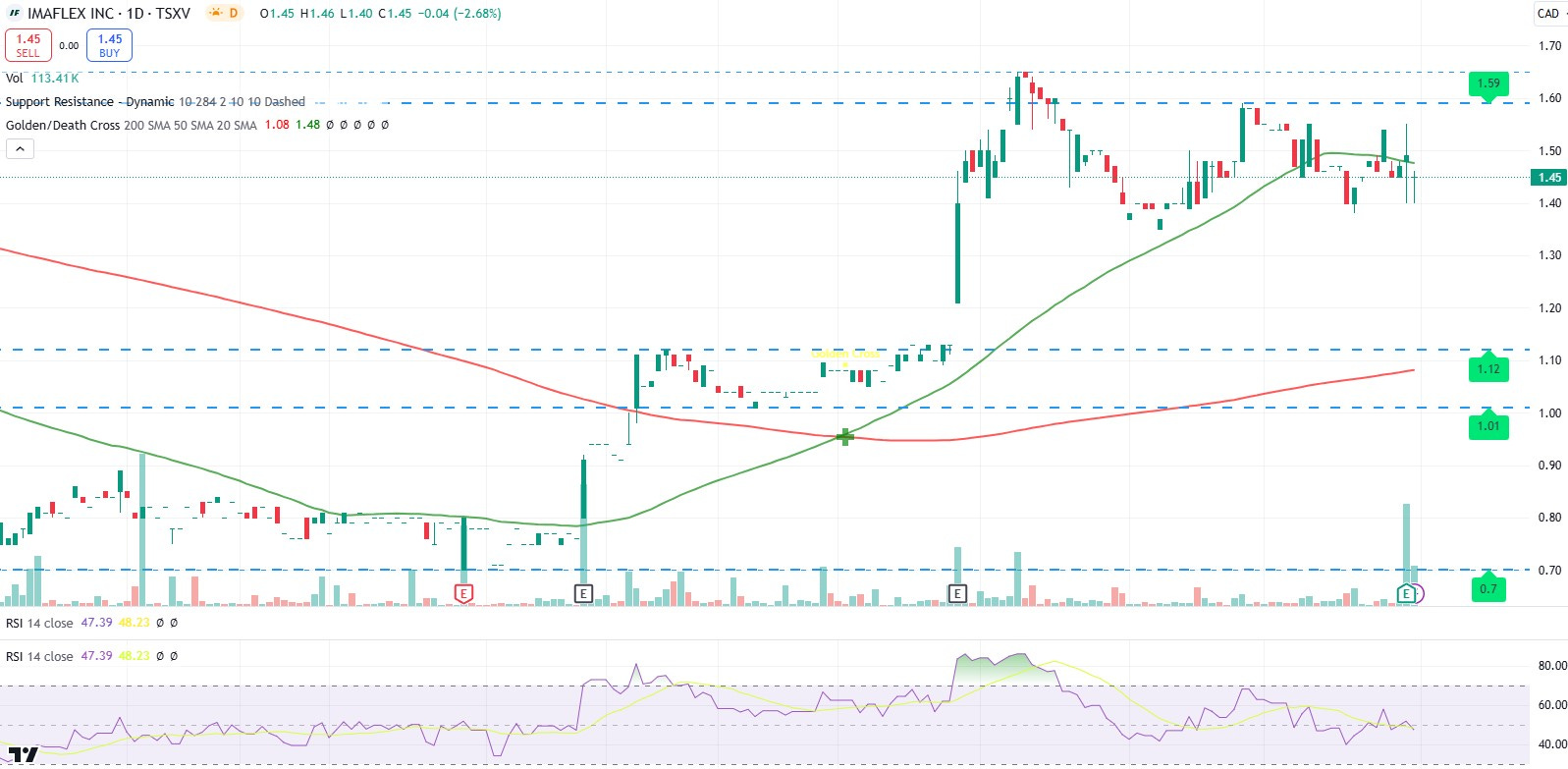Select the Vol 113.41K volume legend
This screenshot has width=1568, height=769.
42,78
